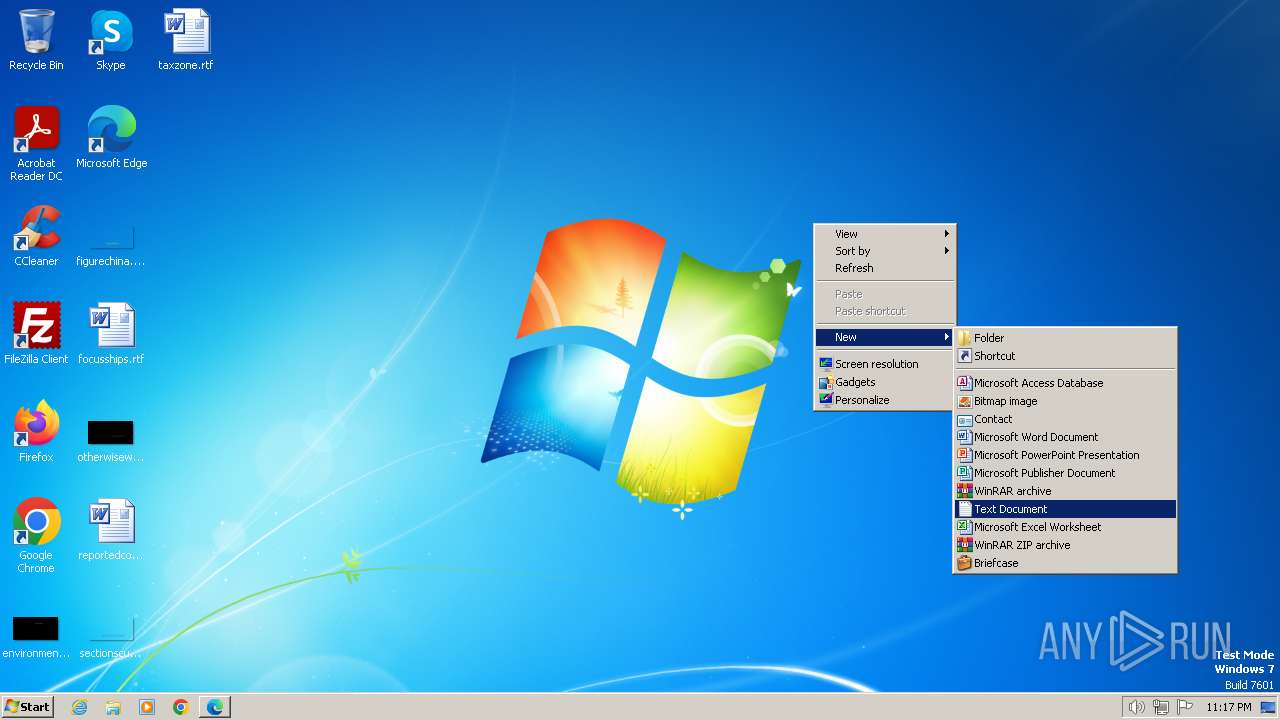Create new Microsoft PowerPoint Presentation
Viewport: 1280px width, 720px height.
pyautogui.click(x=1065, y=455)
